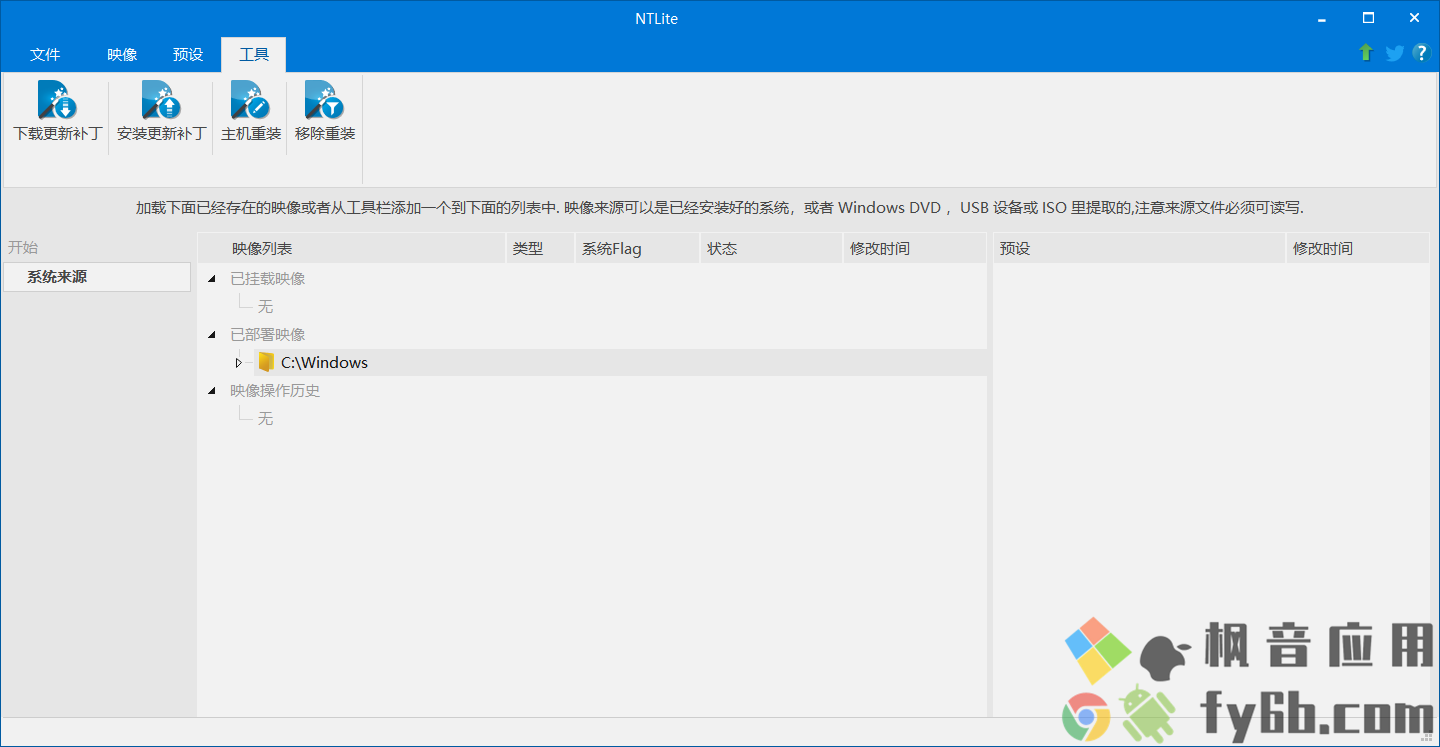Viewport: 1440px width, 747px height.
Task: Collapse the 已挂载映像 group
Action: pyautogui.click(x=211, y=279)
